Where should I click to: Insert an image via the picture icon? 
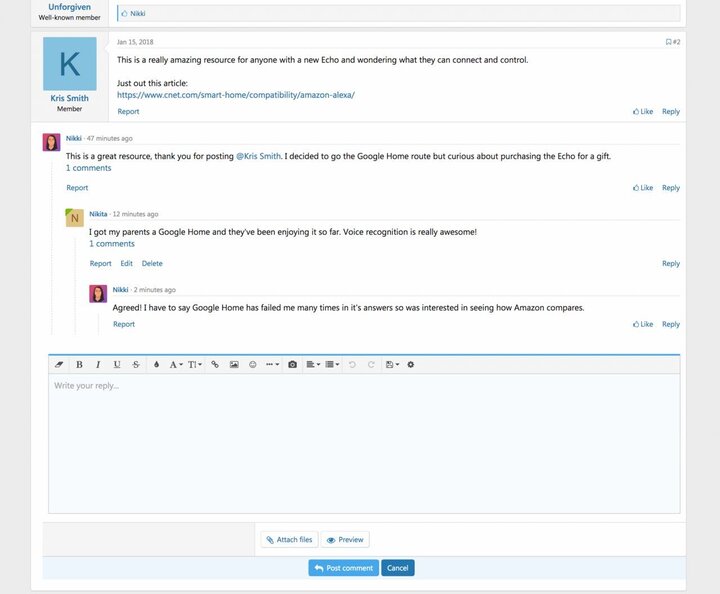click(234, 365)
